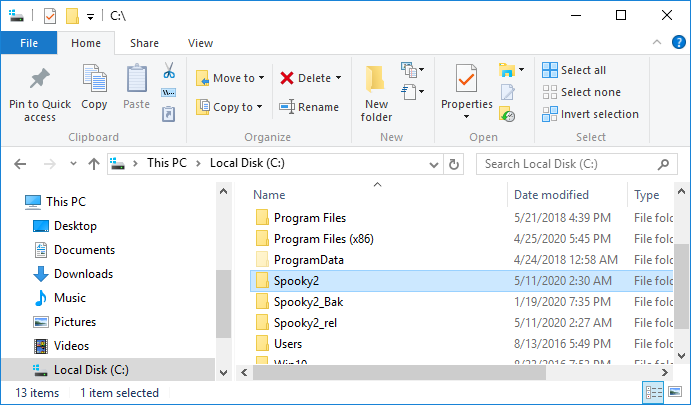Image resolution: width=691 pixels, height=405 pixels.
Task: Refresh the Local Disk (C:) address bar
Action: pos(454,164)
